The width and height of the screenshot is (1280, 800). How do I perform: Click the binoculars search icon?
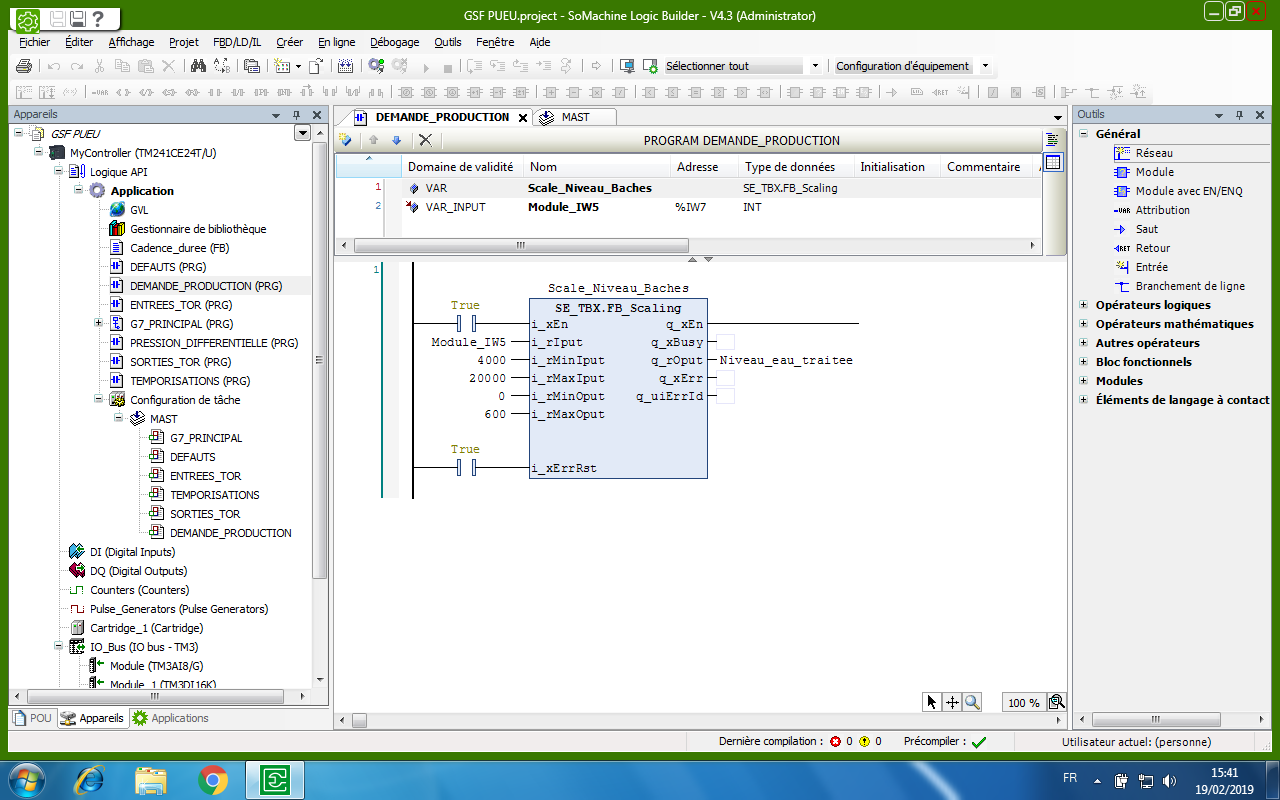[198, 66]
